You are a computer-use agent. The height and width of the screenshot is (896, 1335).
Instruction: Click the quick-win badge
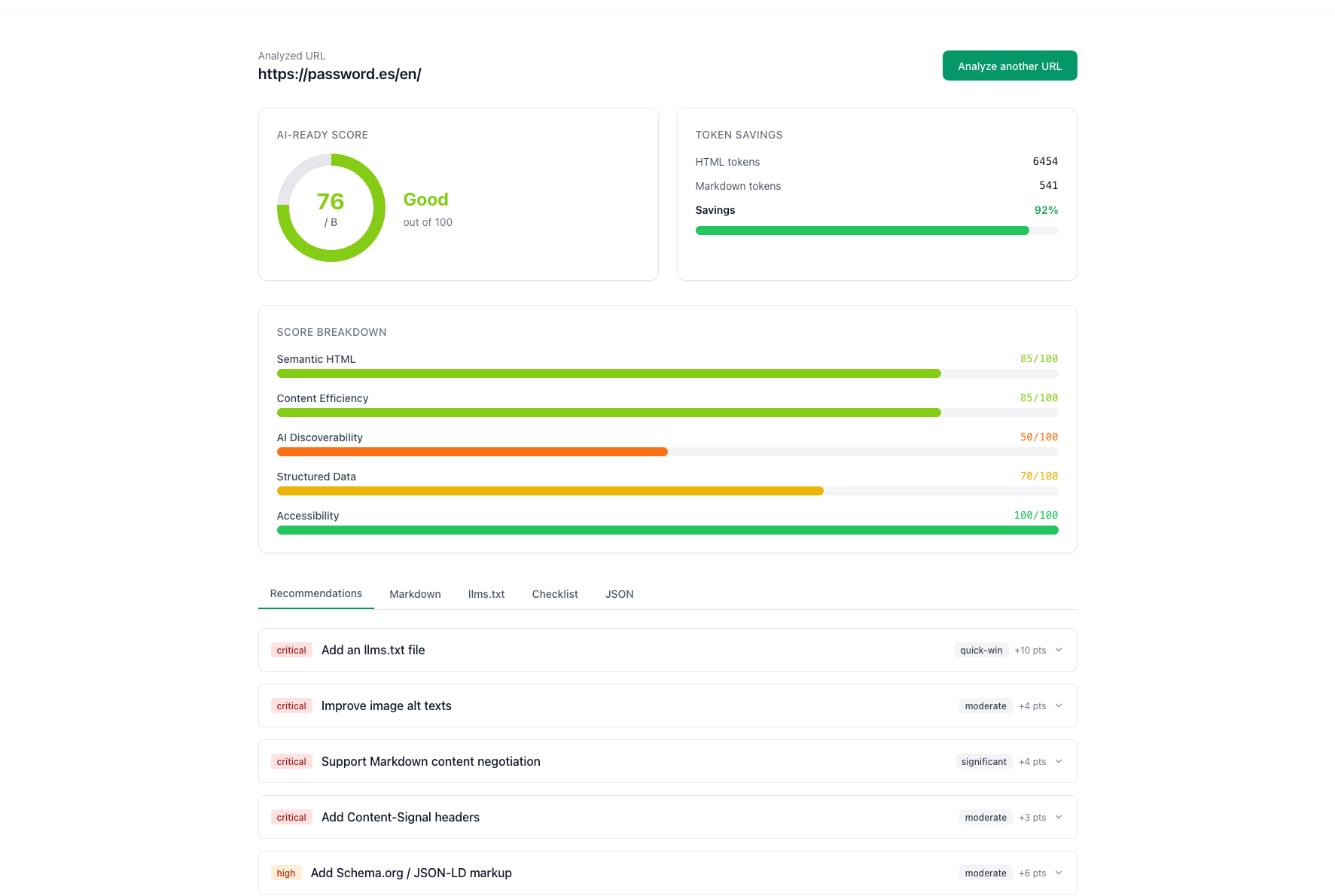[980, 650]
